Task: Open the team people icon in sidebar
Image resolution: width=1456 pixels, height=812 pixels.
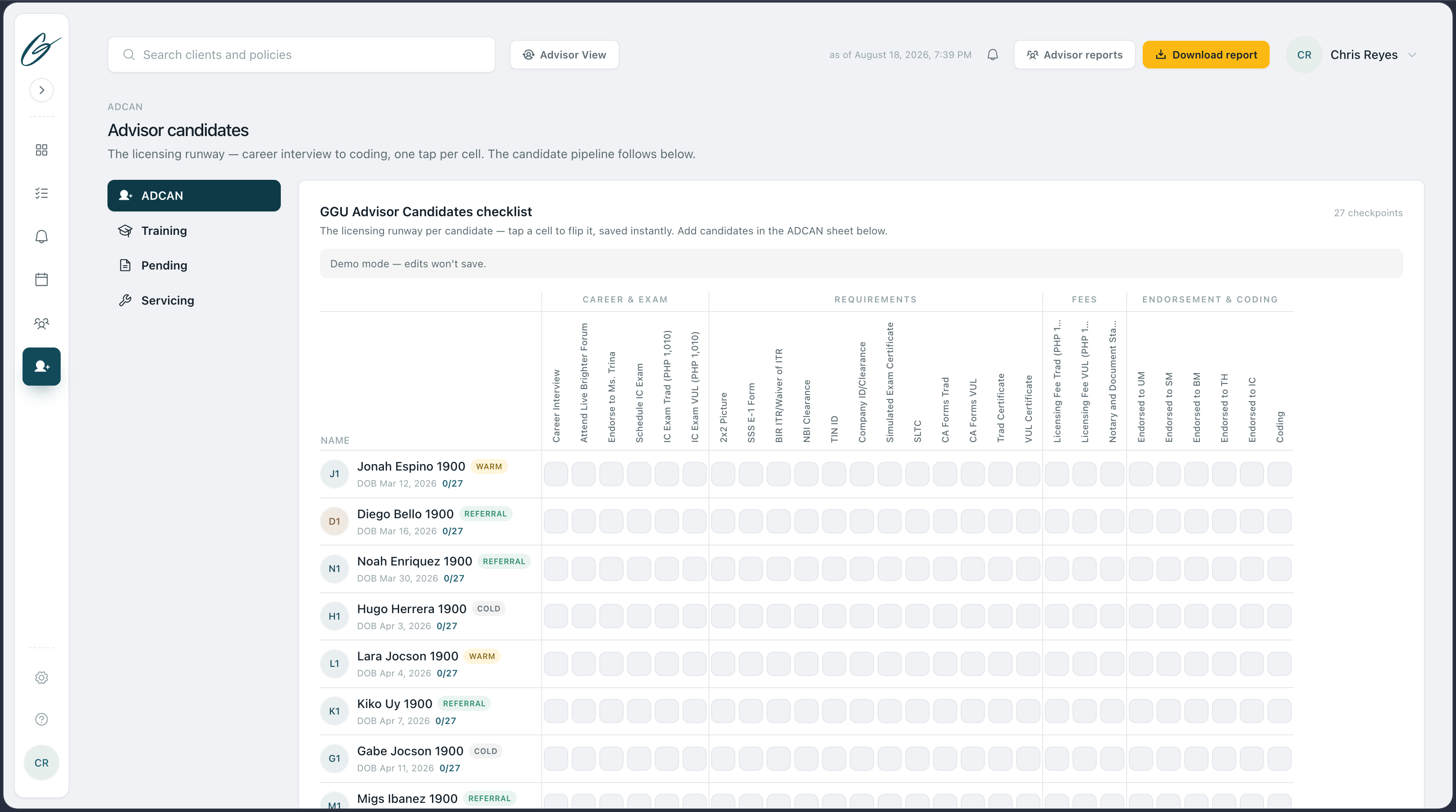Action: point(41,323)
